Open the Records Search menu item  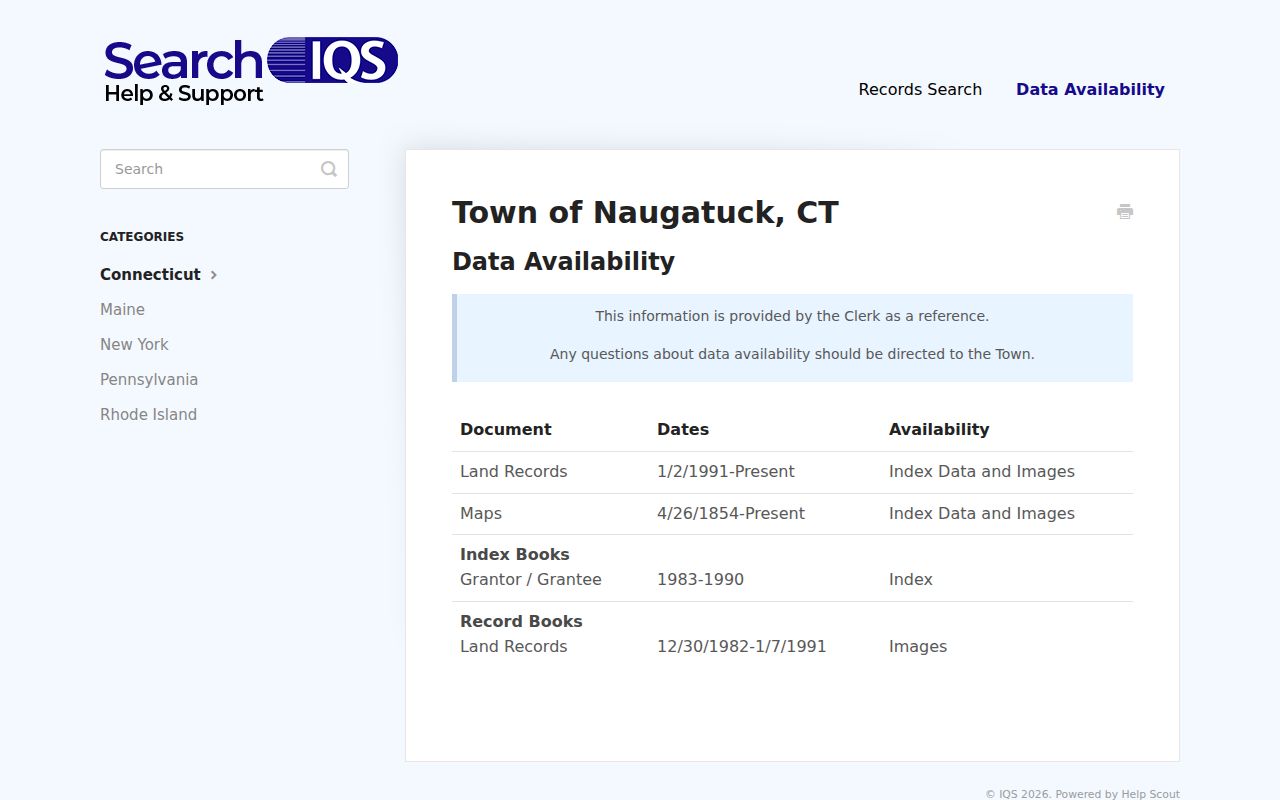click(920, 89)
